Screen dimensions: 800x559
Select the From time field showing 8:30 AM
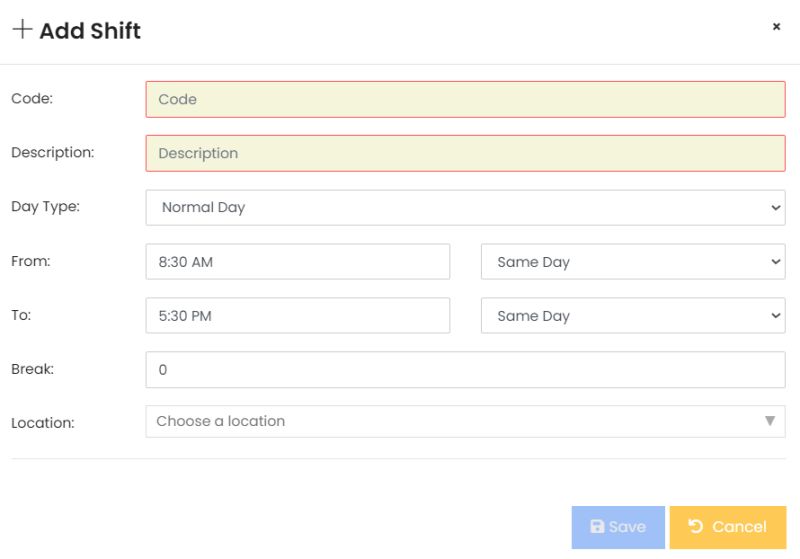297,262
